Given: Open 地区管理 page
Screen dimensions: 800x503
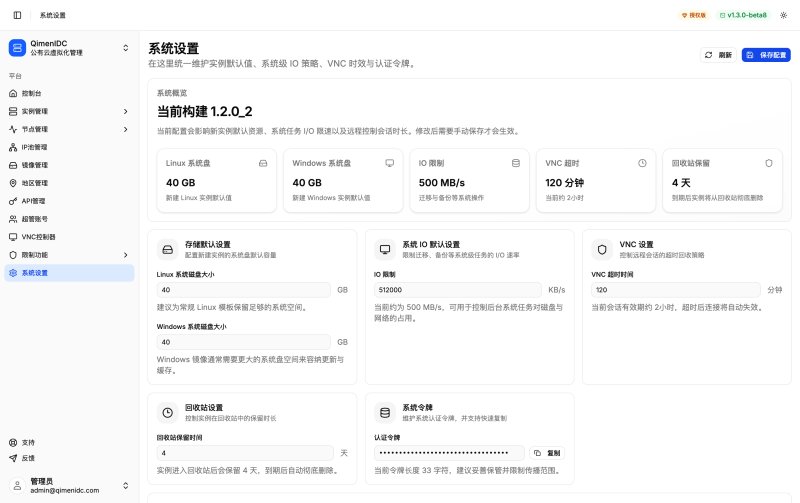Looking at the screenshot, I should (69, 183).
